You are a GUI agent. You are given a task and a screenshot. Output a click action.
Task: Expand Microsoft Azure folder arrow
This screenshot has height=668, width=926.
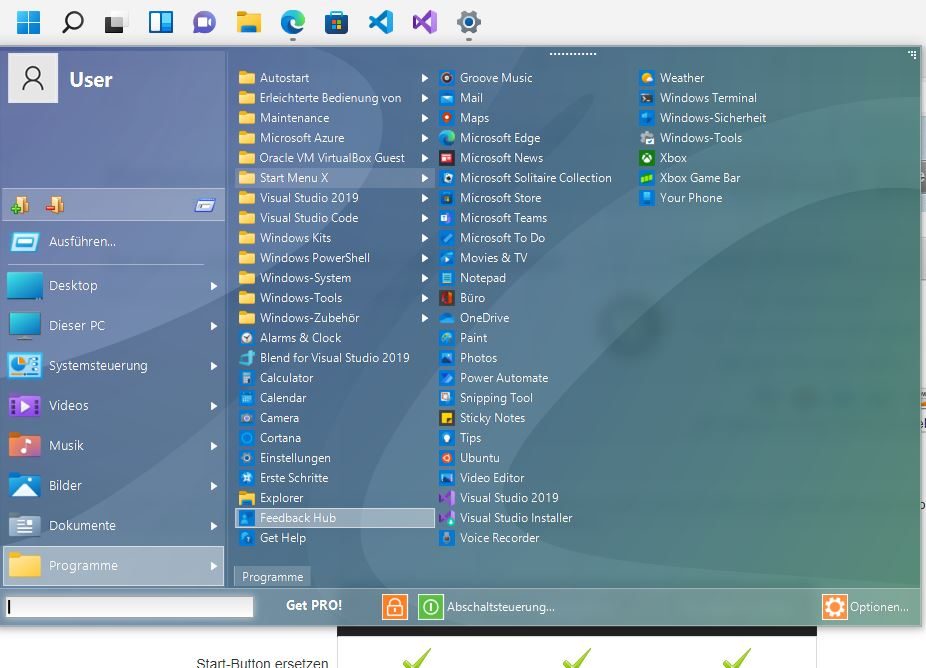point(425,138)
